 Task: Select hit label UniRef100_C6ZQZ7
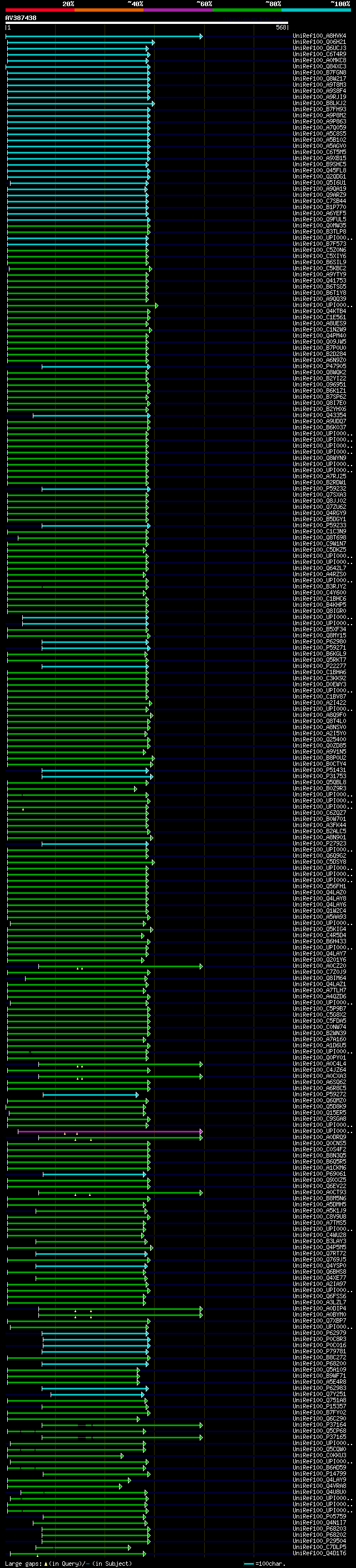point(319,813)
